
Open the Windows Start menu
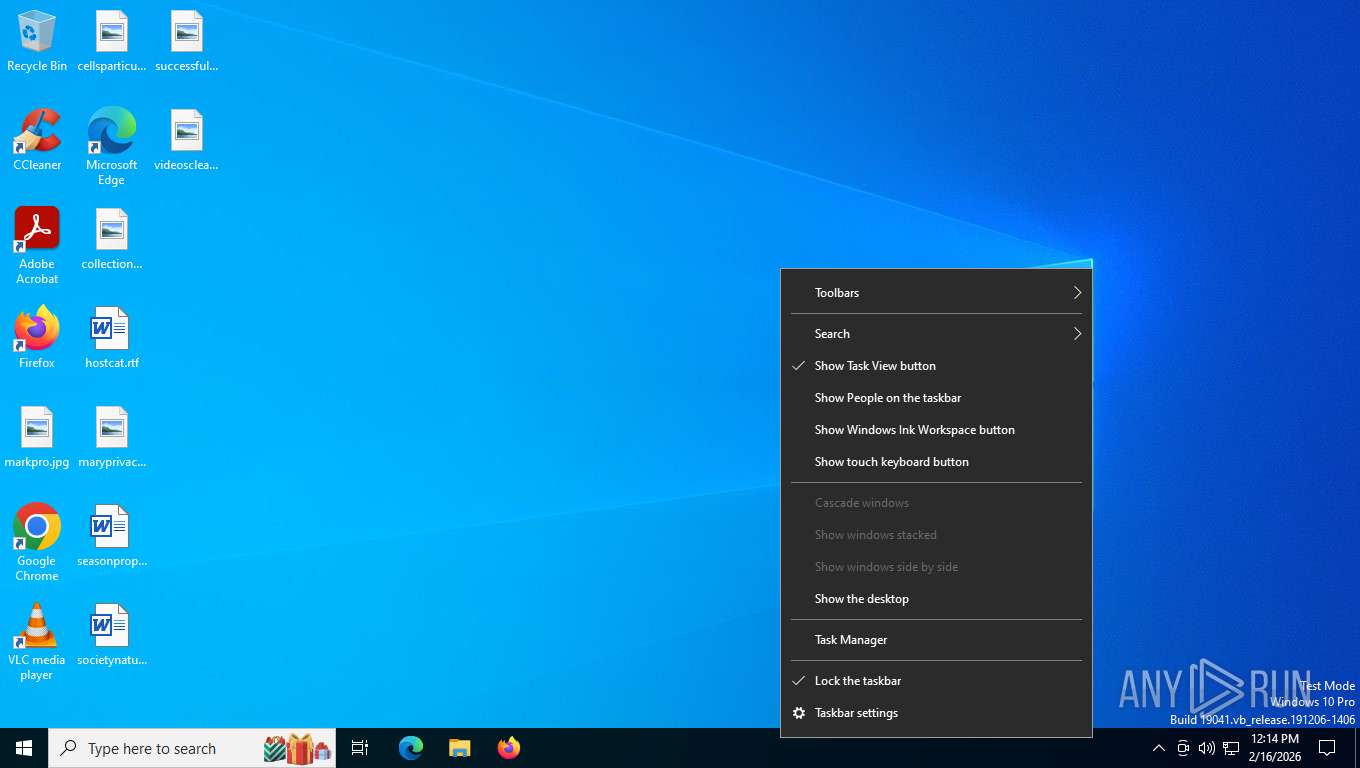coord(24,748)
